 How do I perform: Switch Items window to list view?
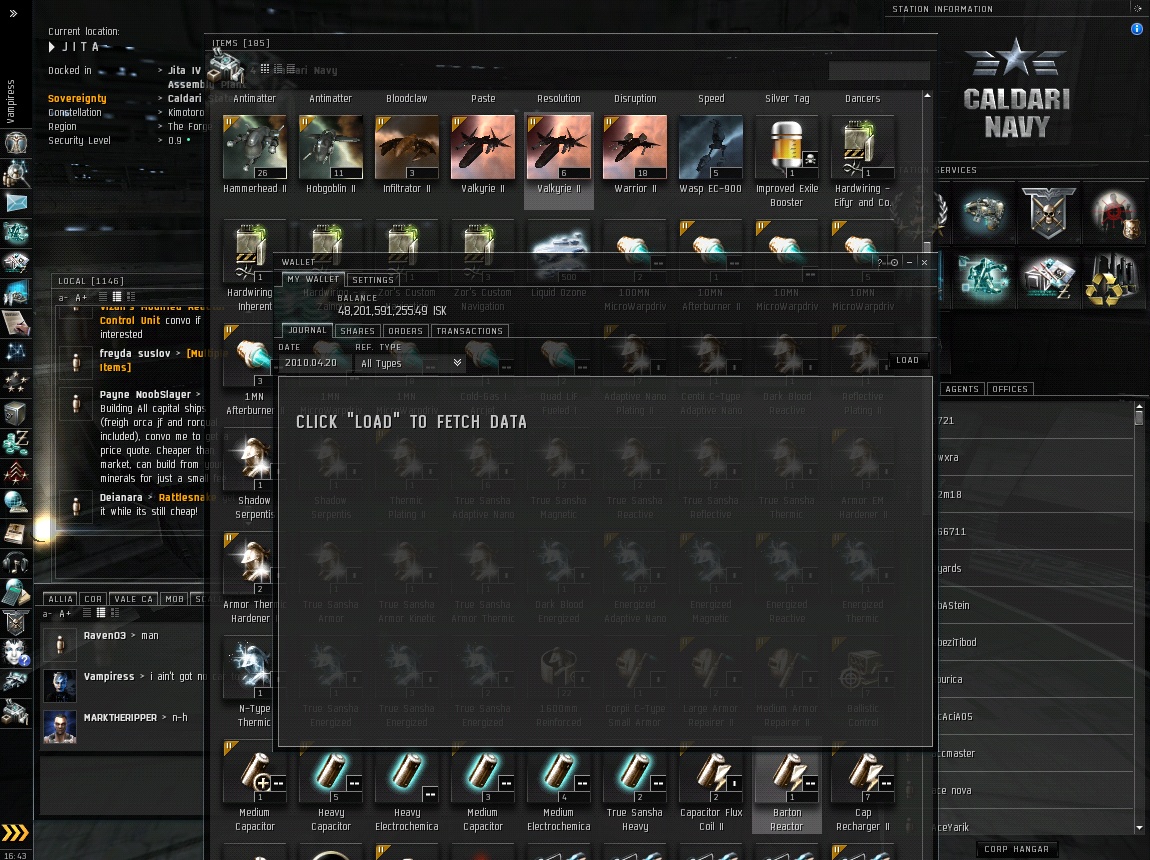coord(290,69)
